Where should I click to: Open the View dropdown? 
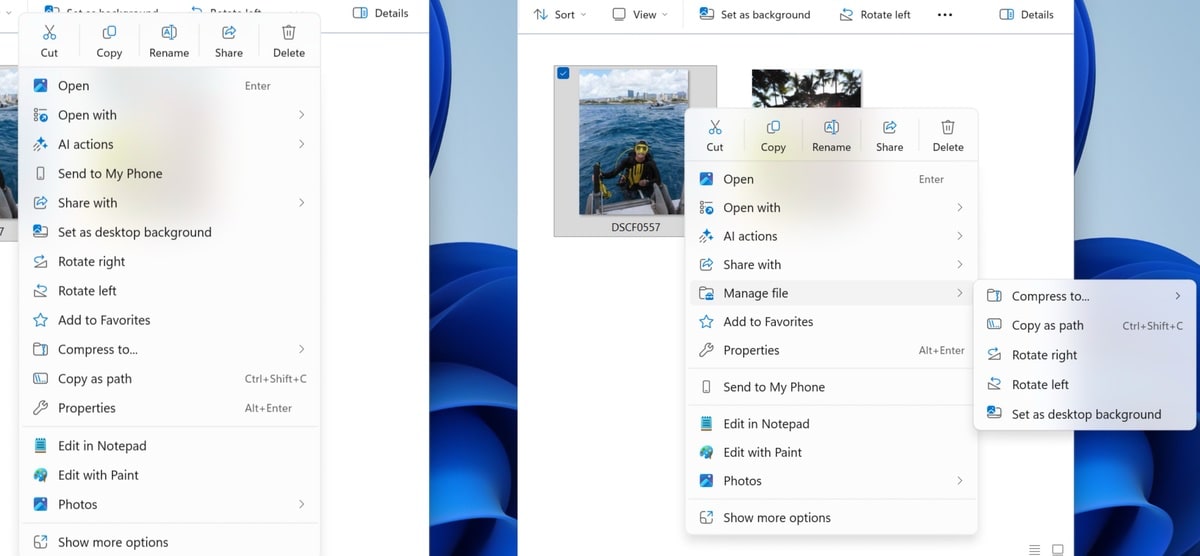(x=640, y=15)
